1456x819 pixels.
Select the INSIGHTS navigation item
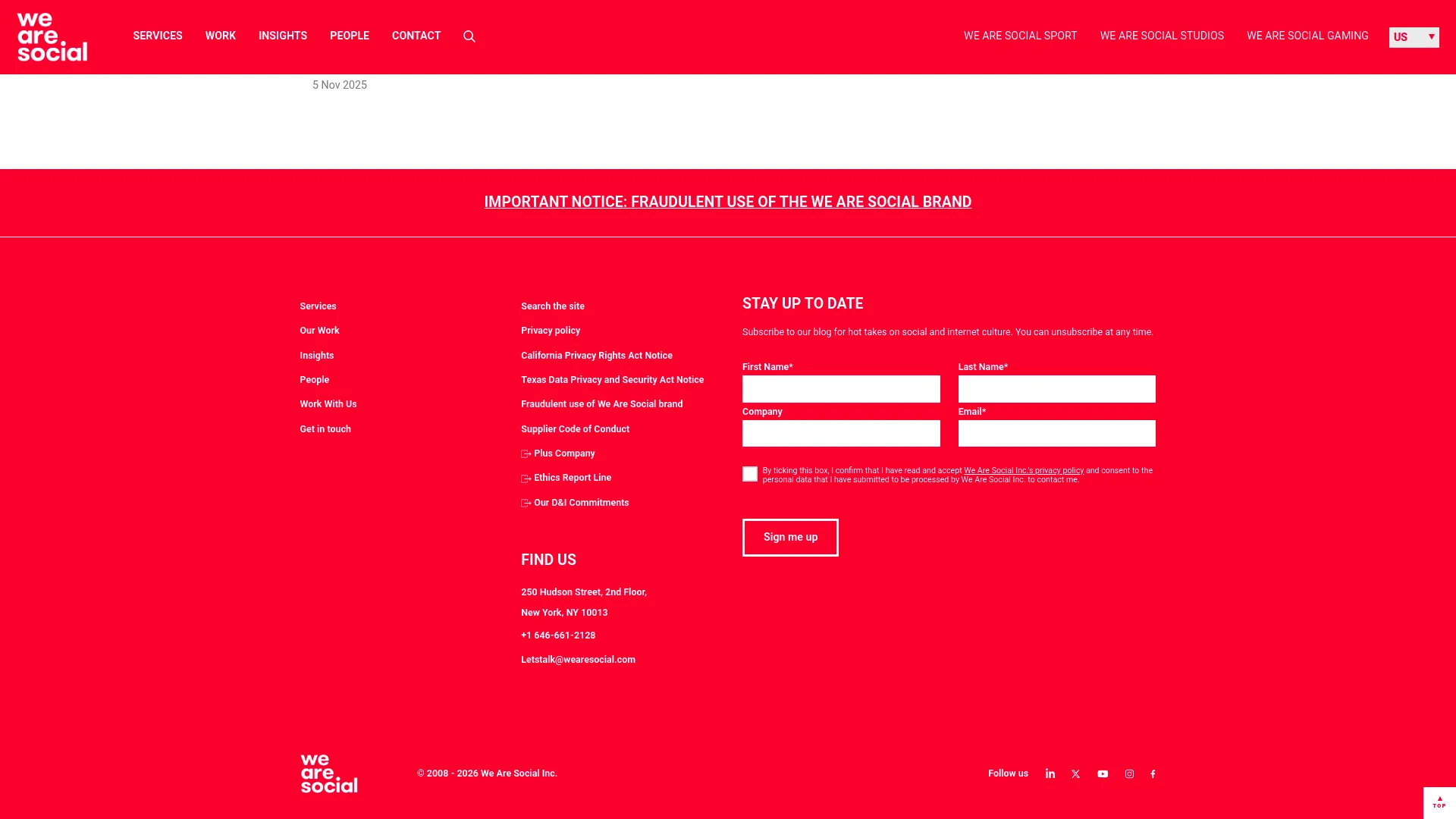click(x=282, y=36)
